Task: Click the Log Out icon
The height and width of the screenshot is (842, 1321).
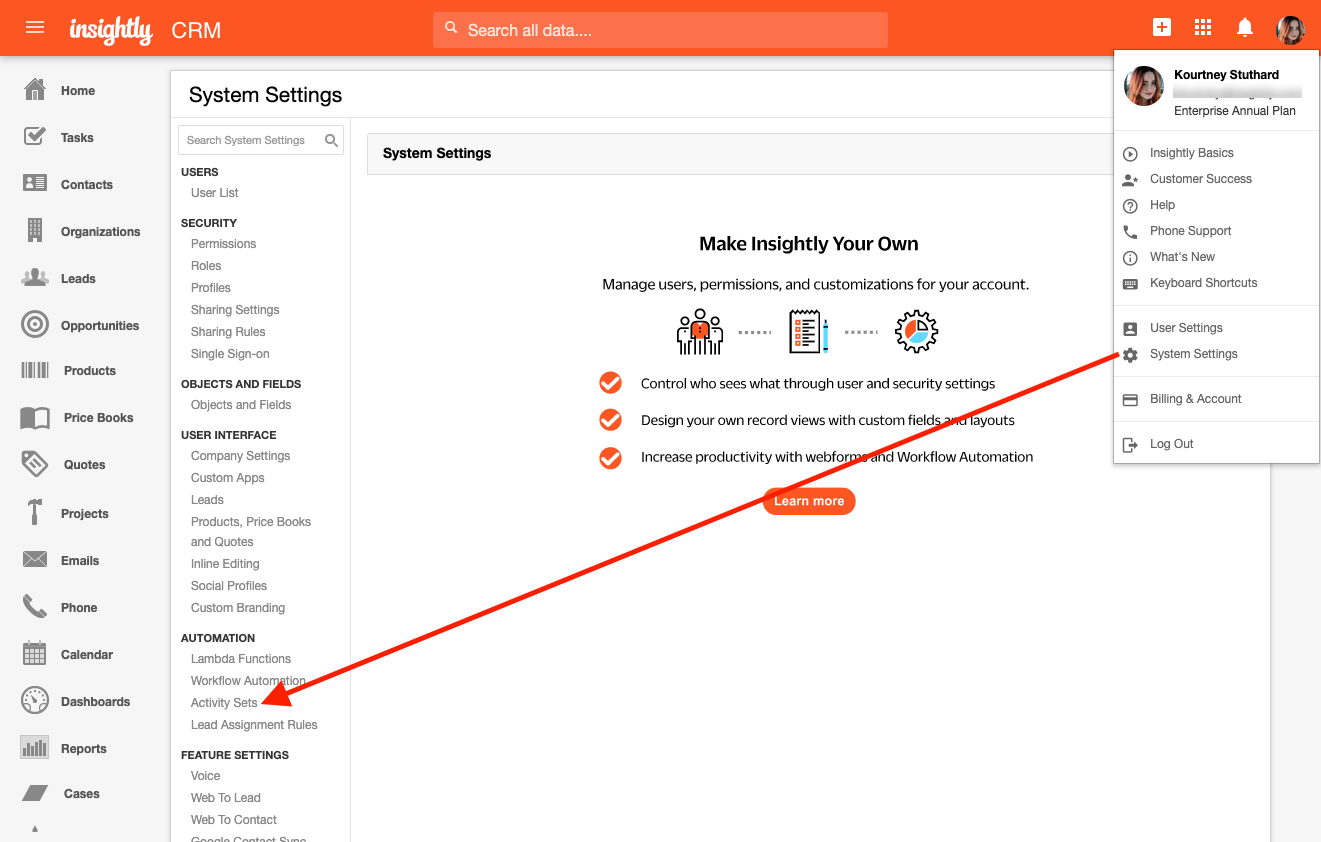Action: click(x=1130, y=444)
